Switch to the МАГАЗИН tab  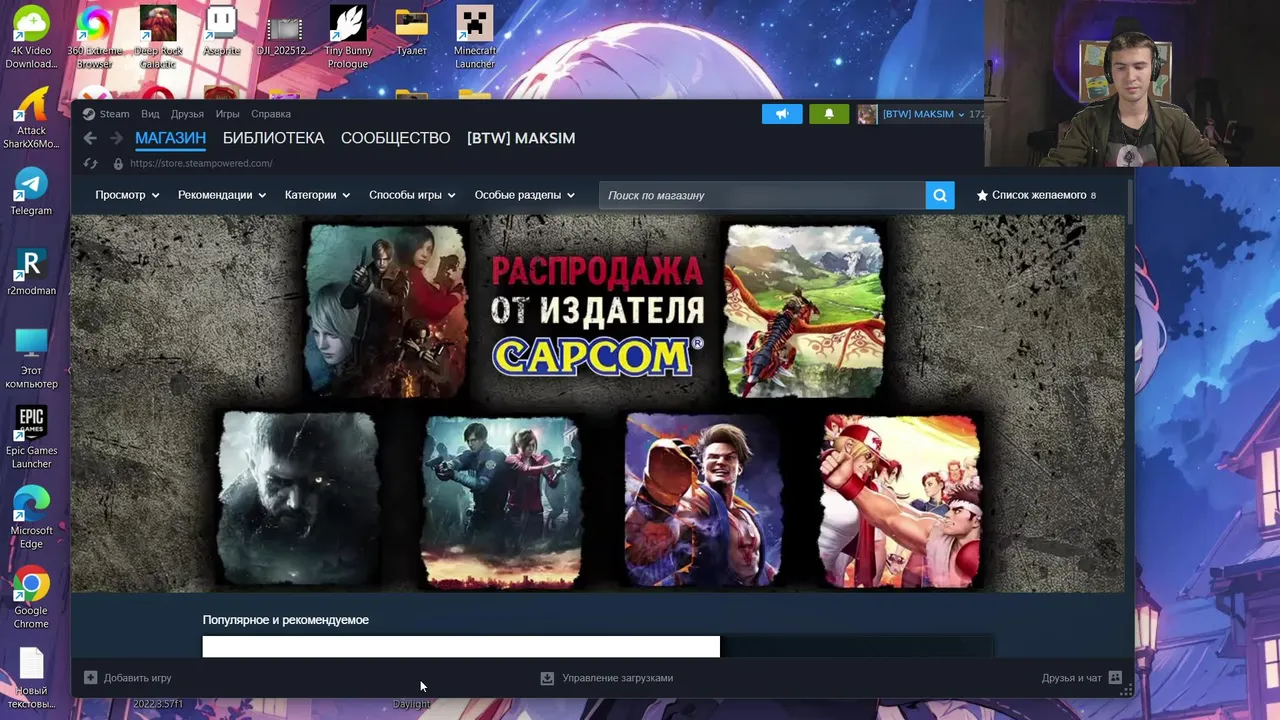point(170,138)
